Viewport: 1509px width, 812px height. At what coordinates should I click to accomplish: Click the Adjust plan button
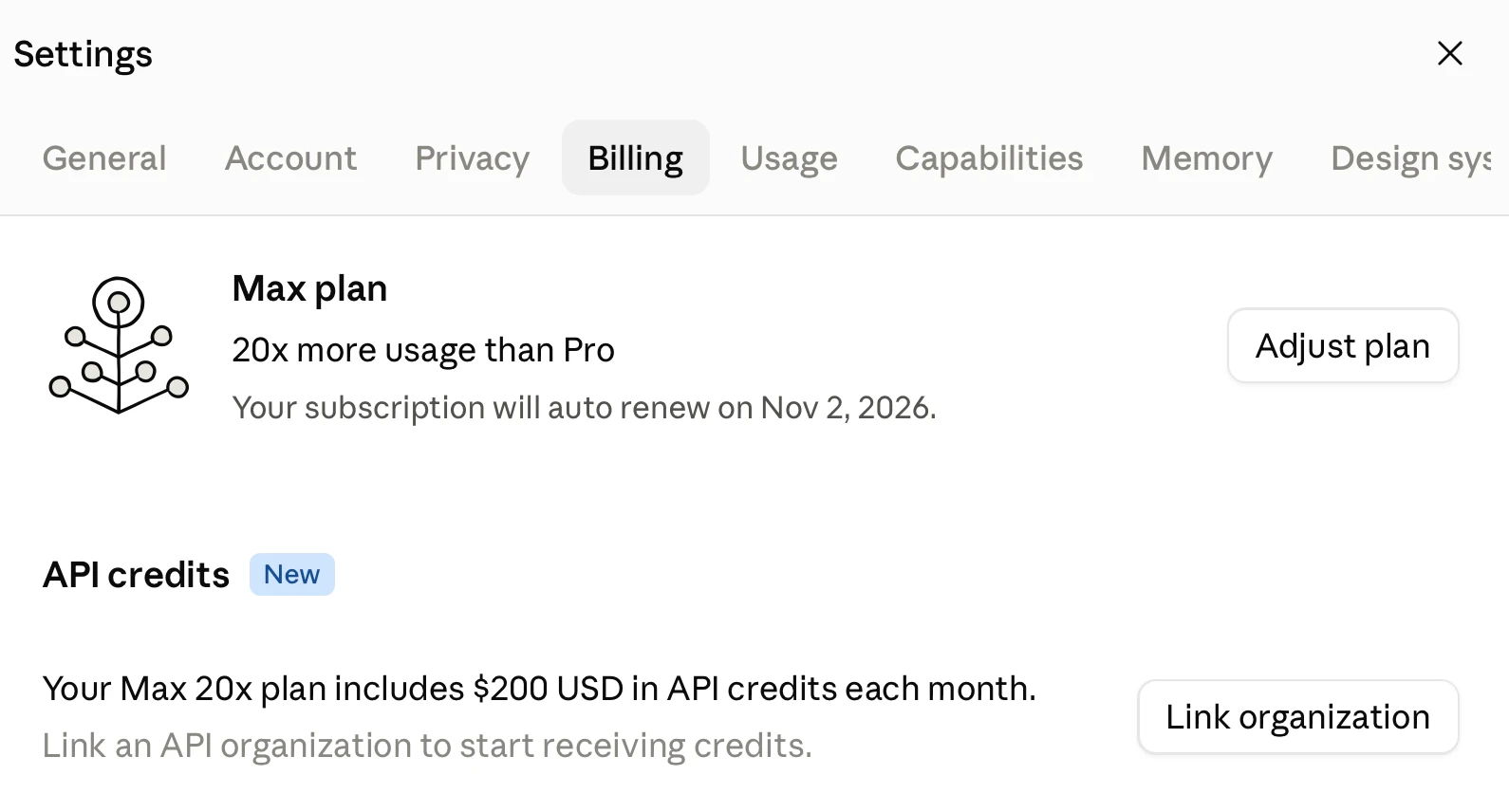(1343, 345)
